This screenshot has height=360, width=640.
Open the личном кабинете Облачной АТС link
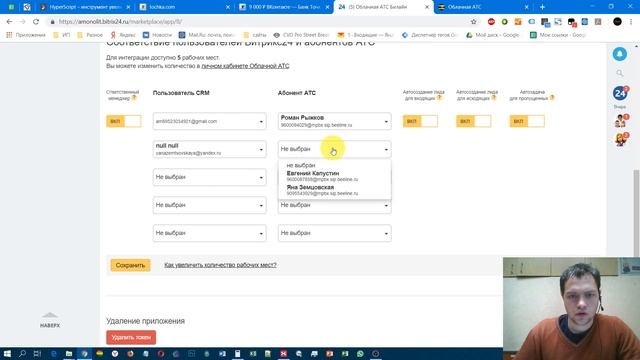coord(245,66)
